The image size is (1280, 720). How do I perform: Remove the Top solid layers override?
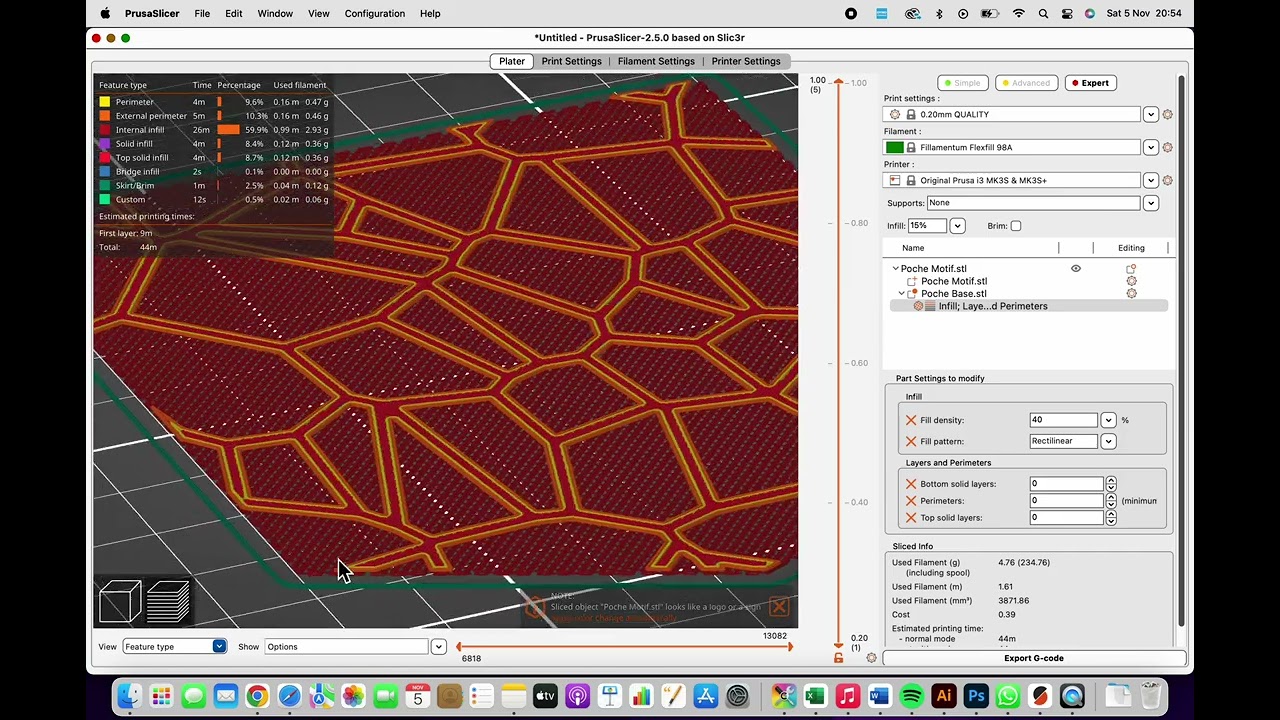tap(910, 518)
